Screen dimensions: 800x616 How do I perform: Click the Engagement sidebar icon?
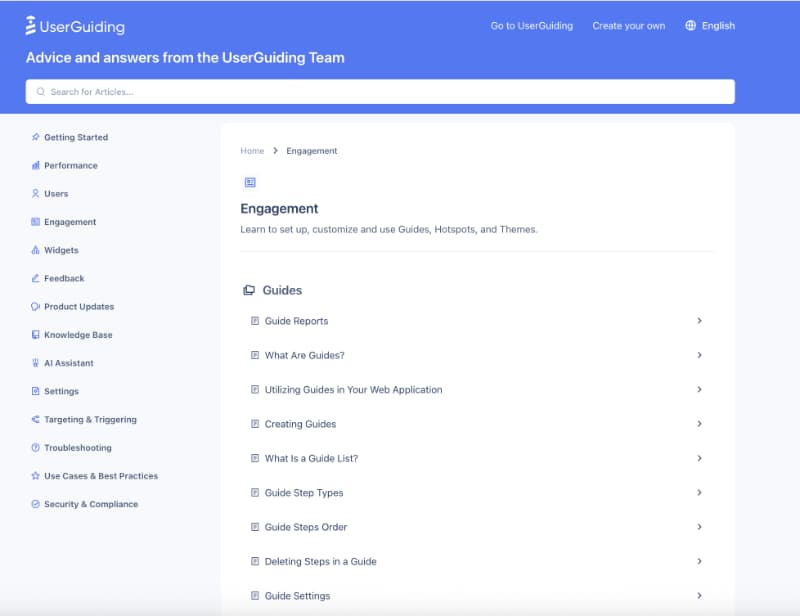[x=35, y=221]
